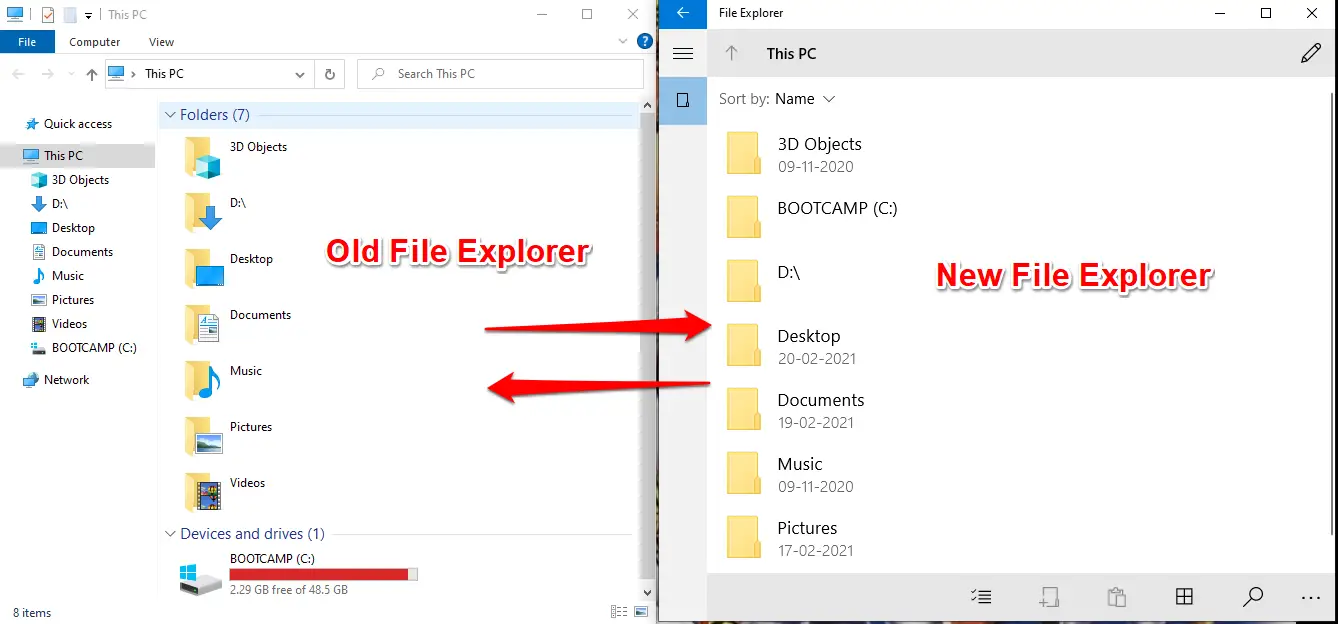Image resolution: width=1338 pixels, height=624 pixels.
Task: Click the blue back arrow in File Explorer
Action: (x=683, y=13)
